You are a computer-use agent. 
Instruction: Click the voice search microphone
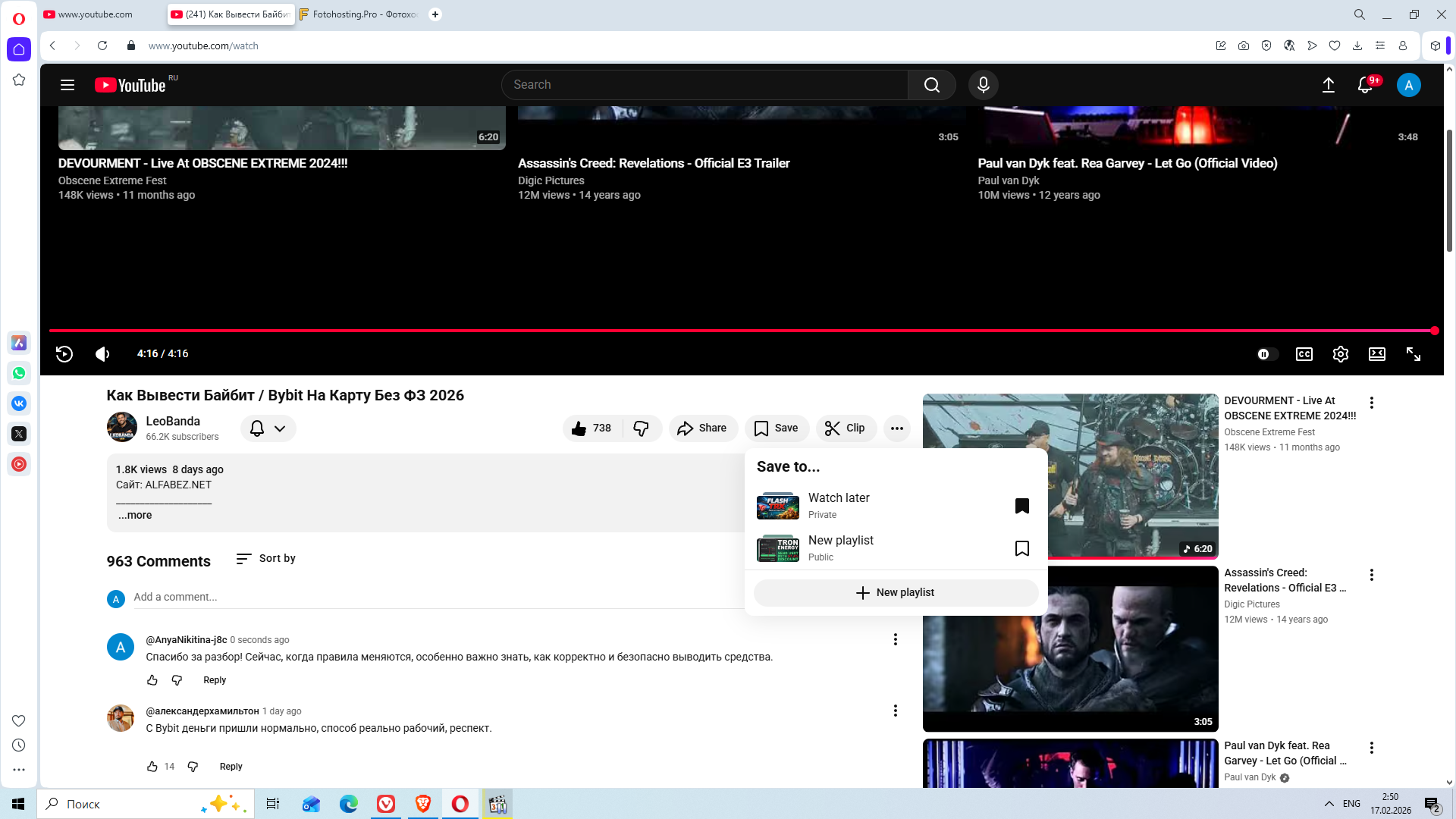pos(983,85)
